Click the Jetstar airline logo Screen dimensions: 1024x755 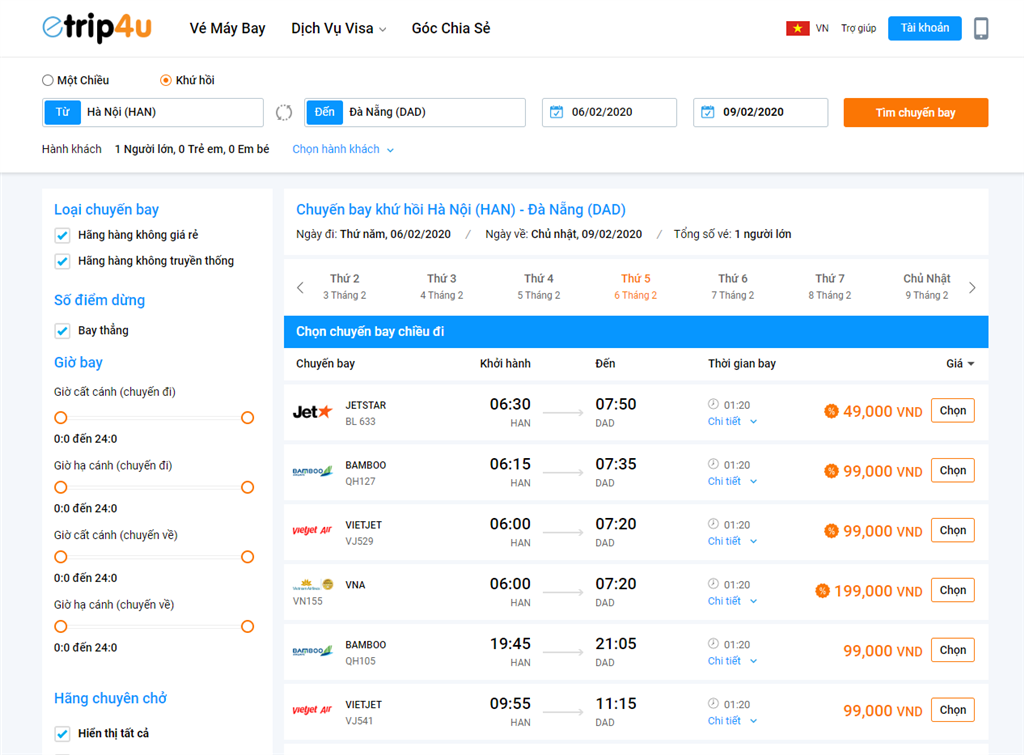pyautogui.click(x=312, y=412)
